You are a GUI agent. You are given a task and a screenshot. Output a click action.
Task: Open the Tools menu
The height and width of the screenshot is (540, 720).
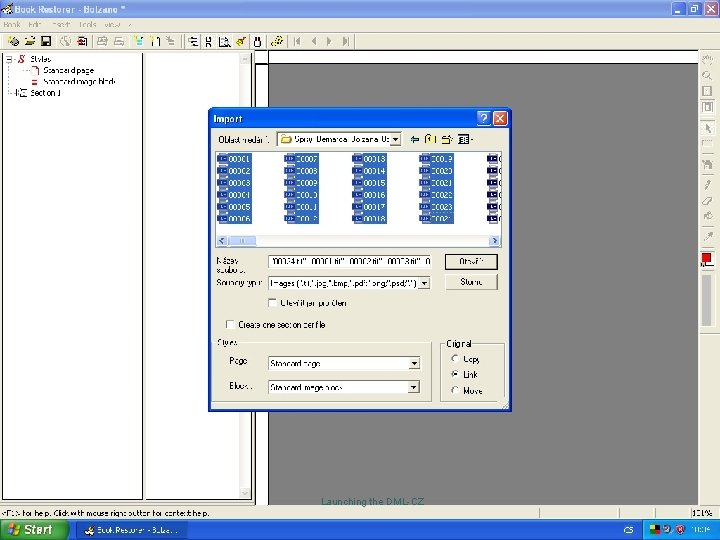[x=88, y=24]
